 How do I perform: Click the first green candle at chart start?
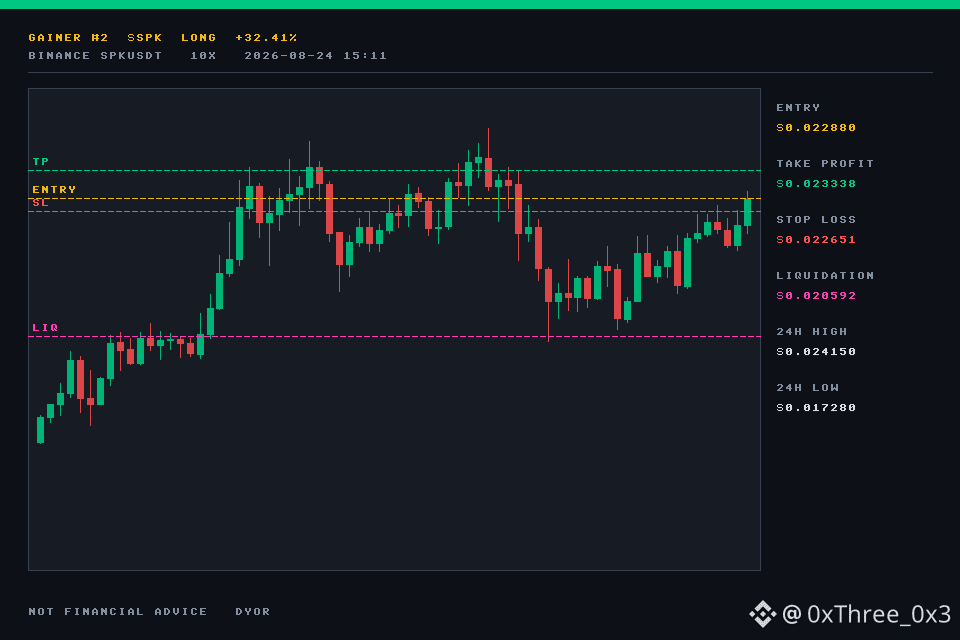tap(40, 429)
